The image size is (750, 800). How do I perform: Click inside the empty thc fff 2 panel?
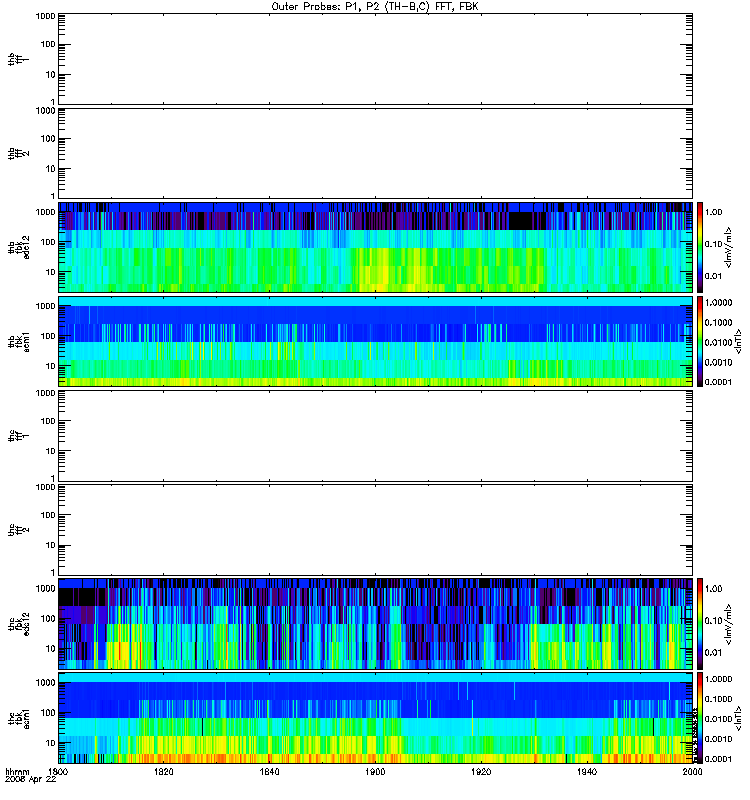coord(375,530)
